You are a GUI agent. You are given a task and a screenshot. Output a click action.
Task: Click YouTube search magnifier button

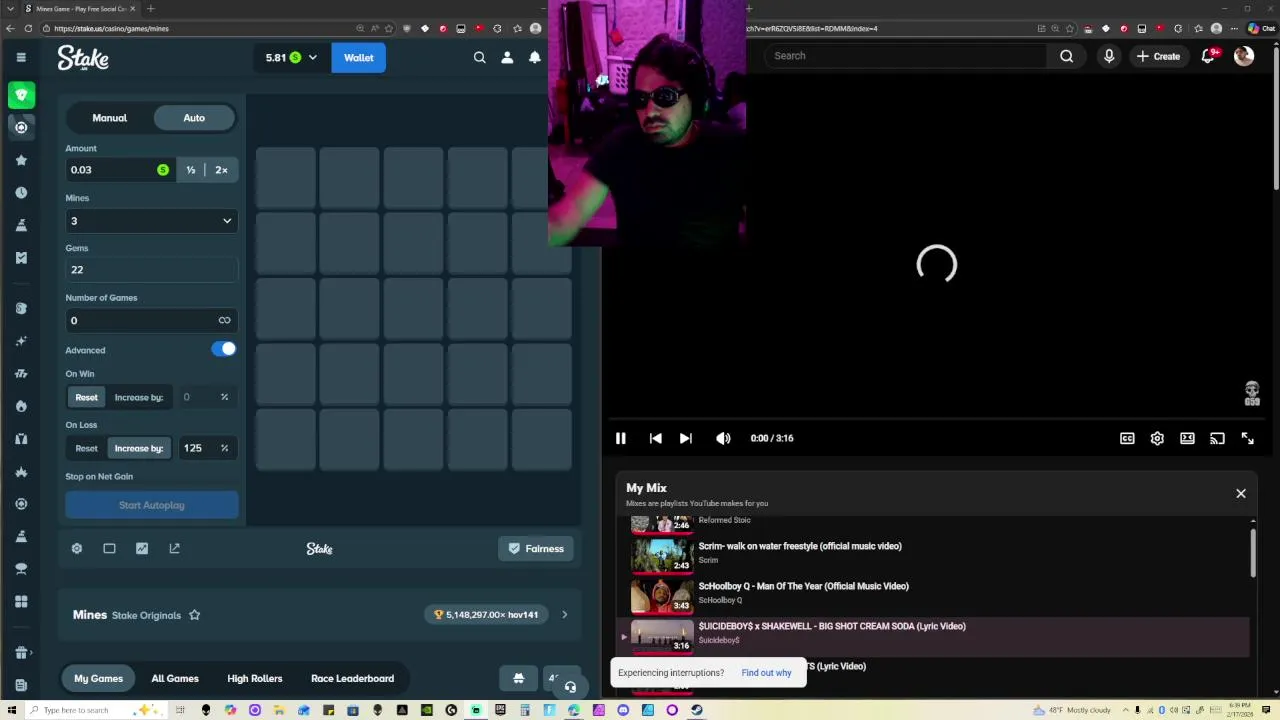tap(1066, 56)
